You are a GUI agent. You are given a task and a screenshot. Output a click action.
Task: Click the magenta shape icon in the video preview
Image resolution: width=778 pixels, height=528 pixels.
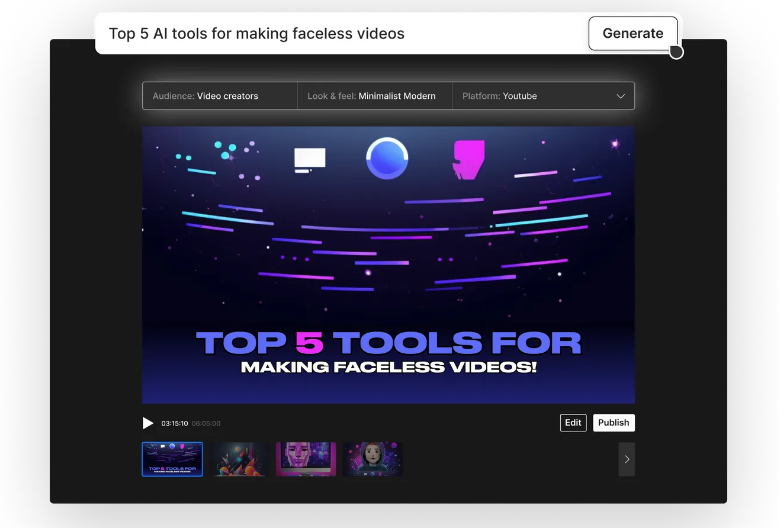(468, 159)
